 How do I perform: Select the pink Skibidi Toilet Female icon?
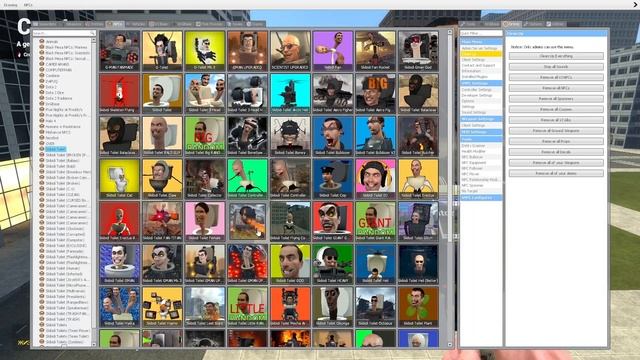(x=205, y=221)
